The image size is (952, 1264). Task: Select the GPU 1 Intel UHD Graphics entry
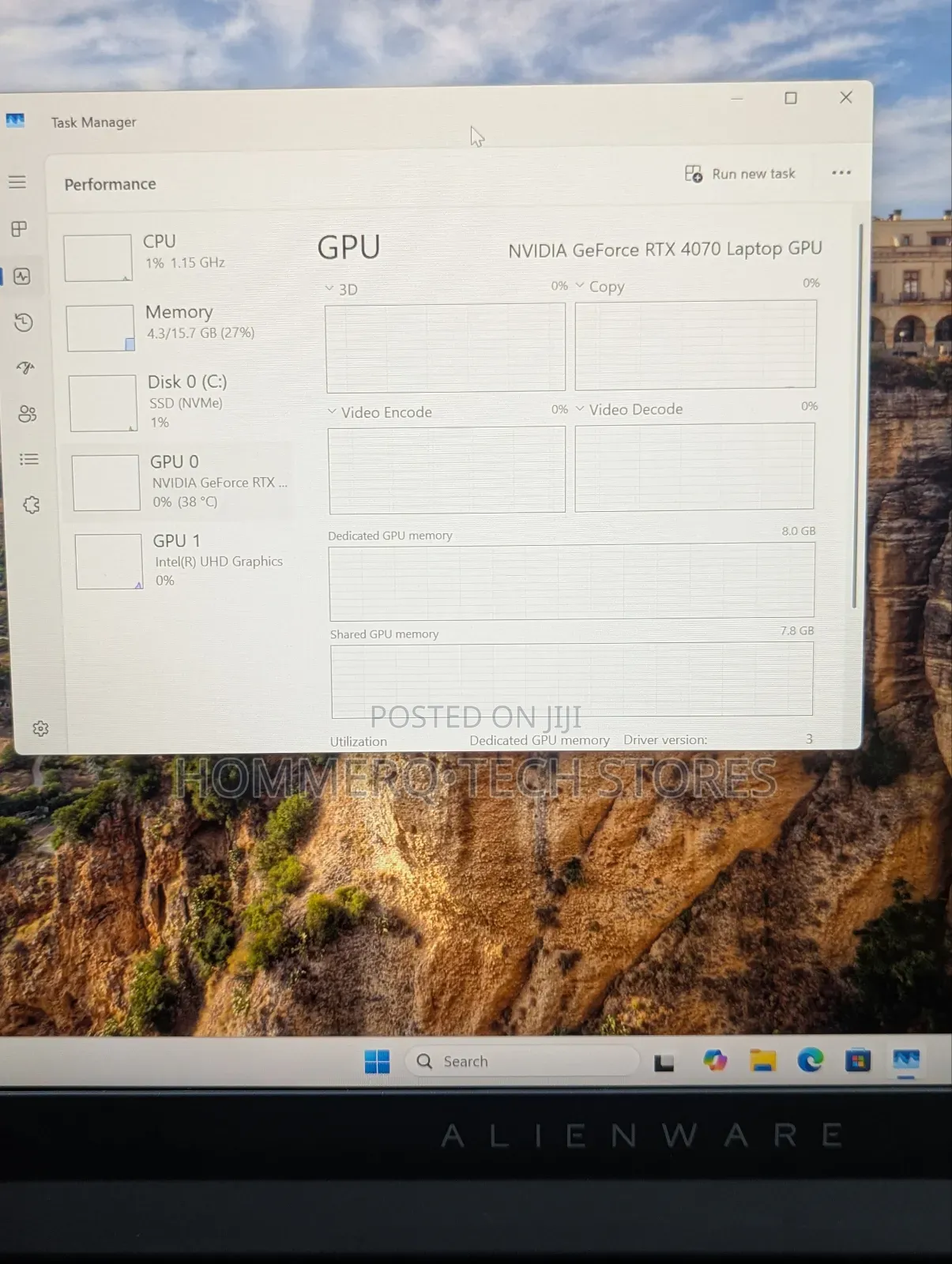[183, 560]
